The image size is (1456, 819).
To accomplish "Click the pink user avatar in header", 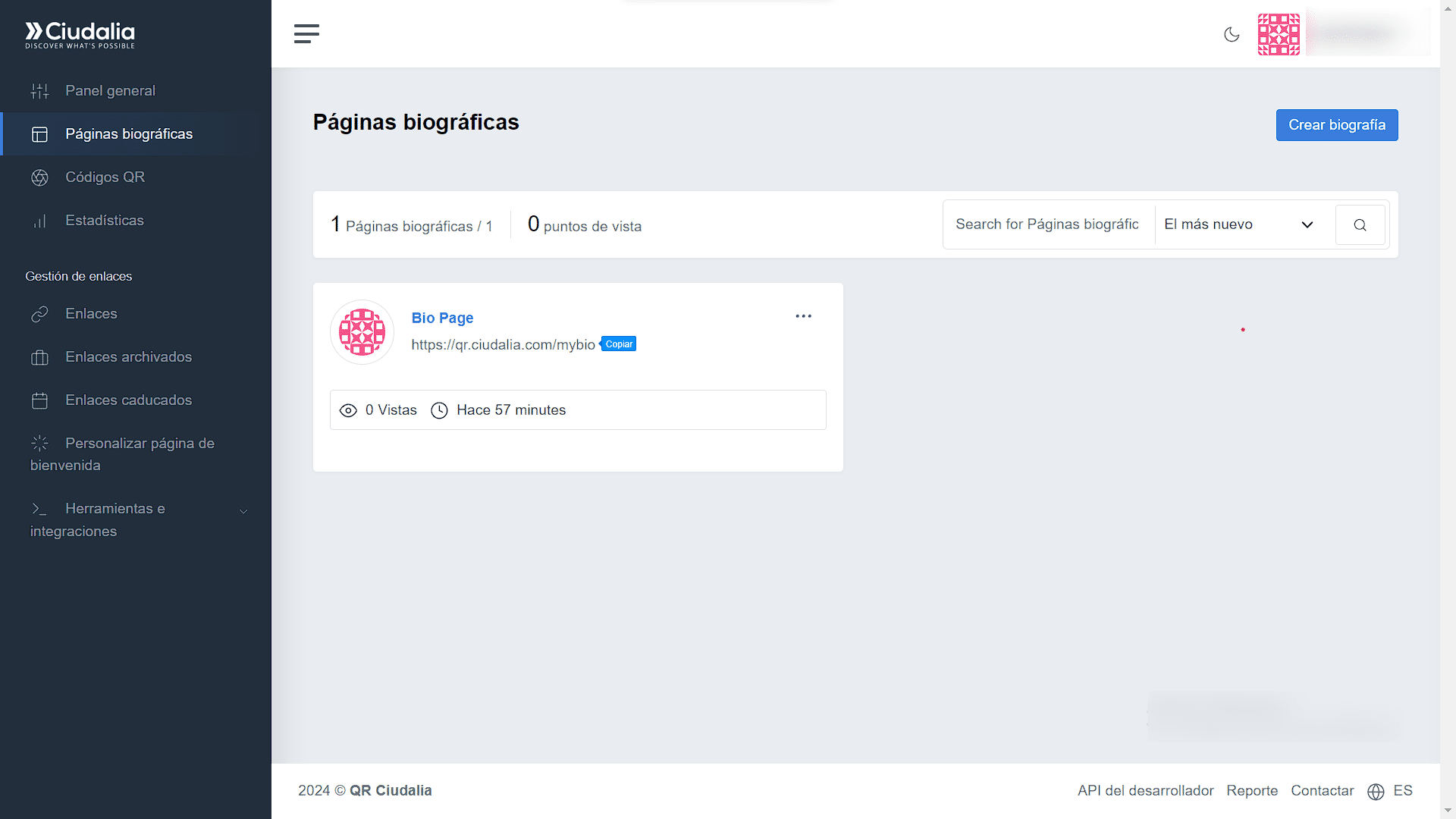I will coord(1279,34).
